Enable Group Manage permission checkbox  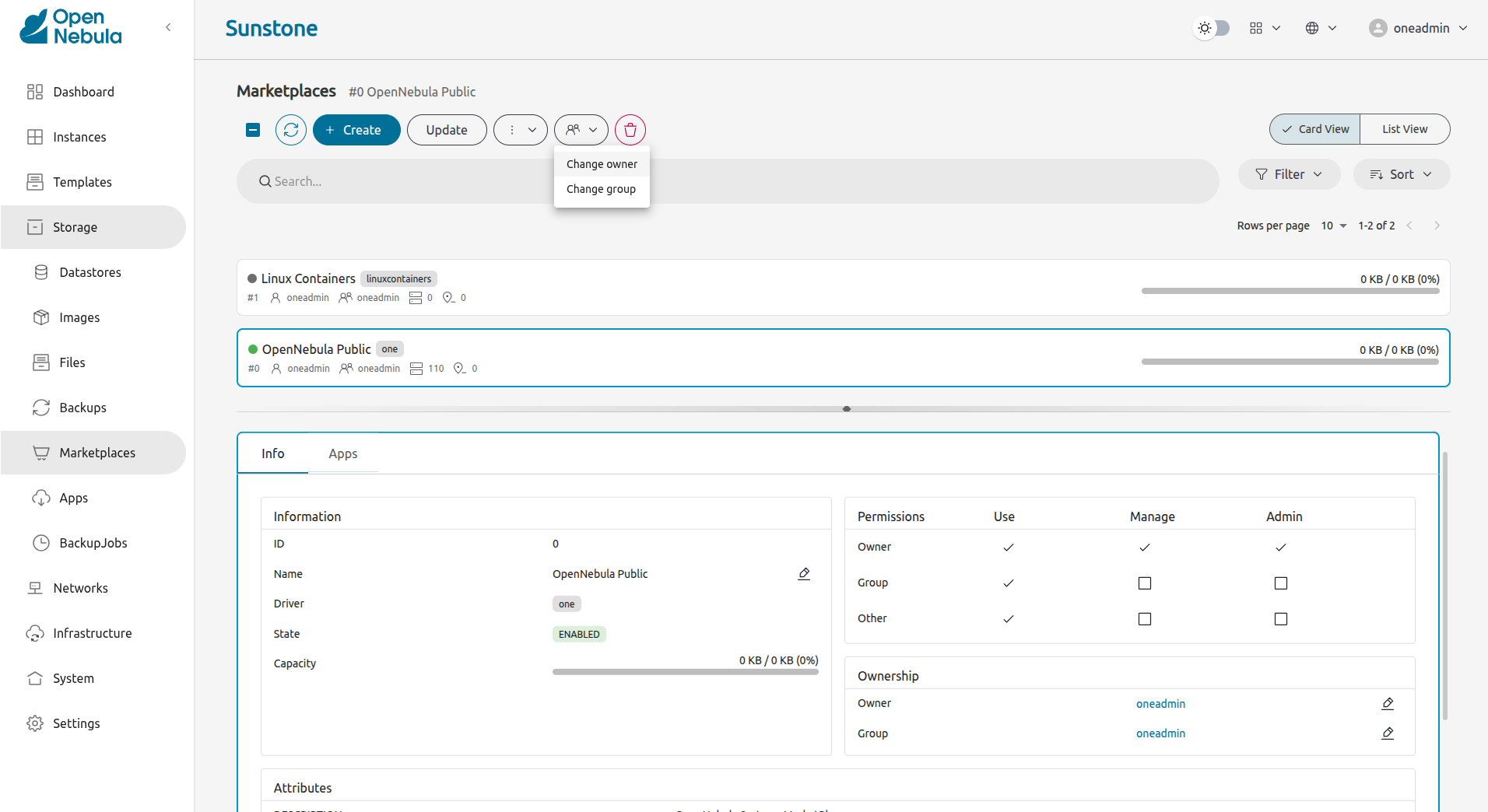1144,583
